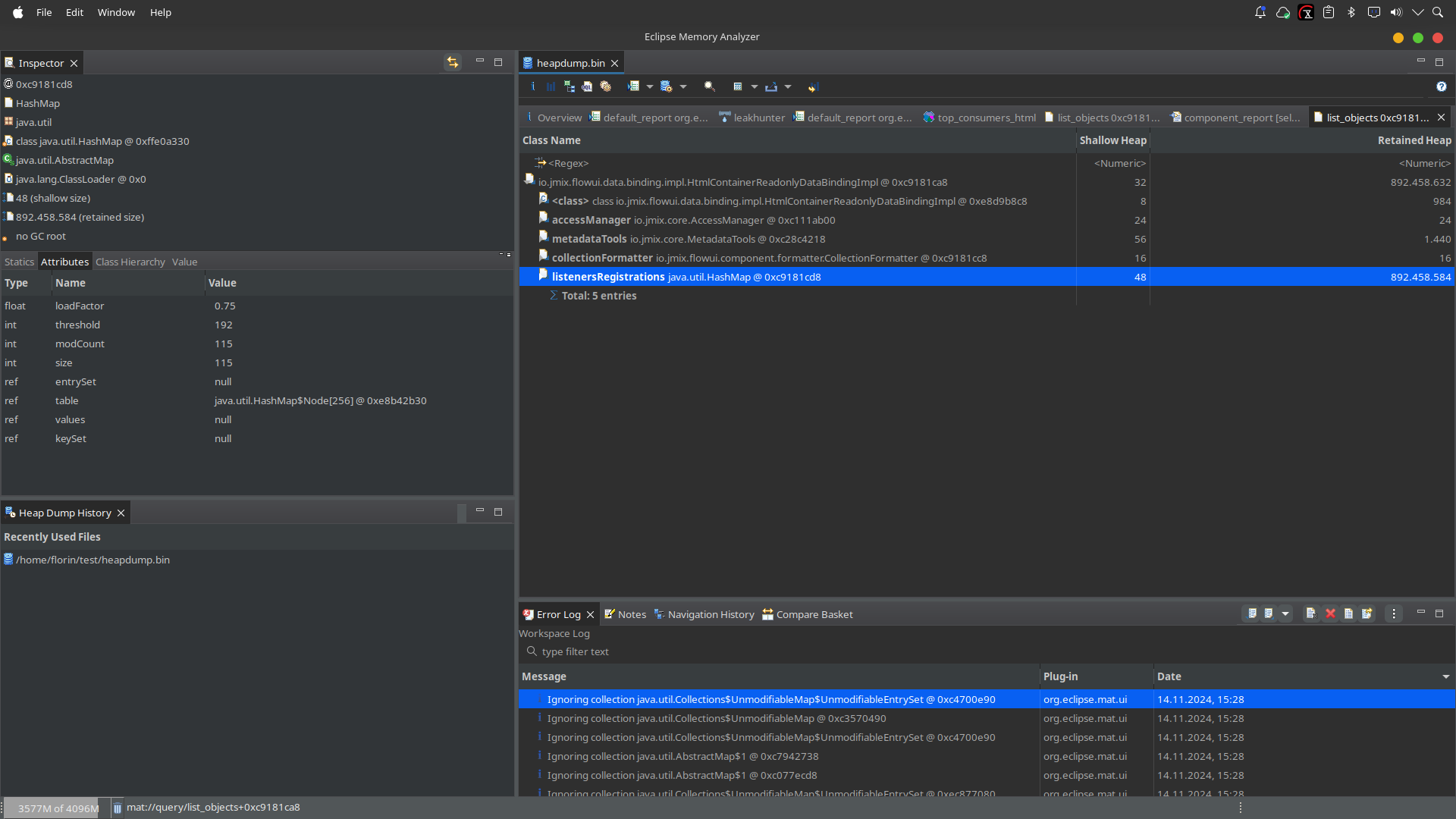
Task: Select the Statics tab in Inspector
Action: [19, 262]
